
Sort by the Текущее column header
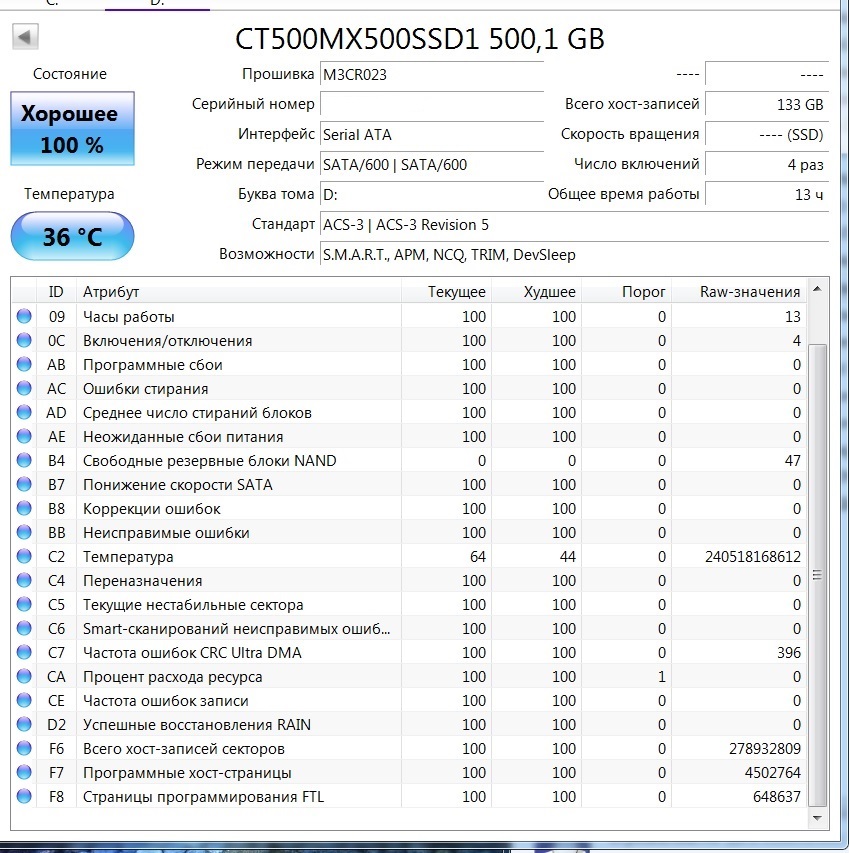[447, 292]
